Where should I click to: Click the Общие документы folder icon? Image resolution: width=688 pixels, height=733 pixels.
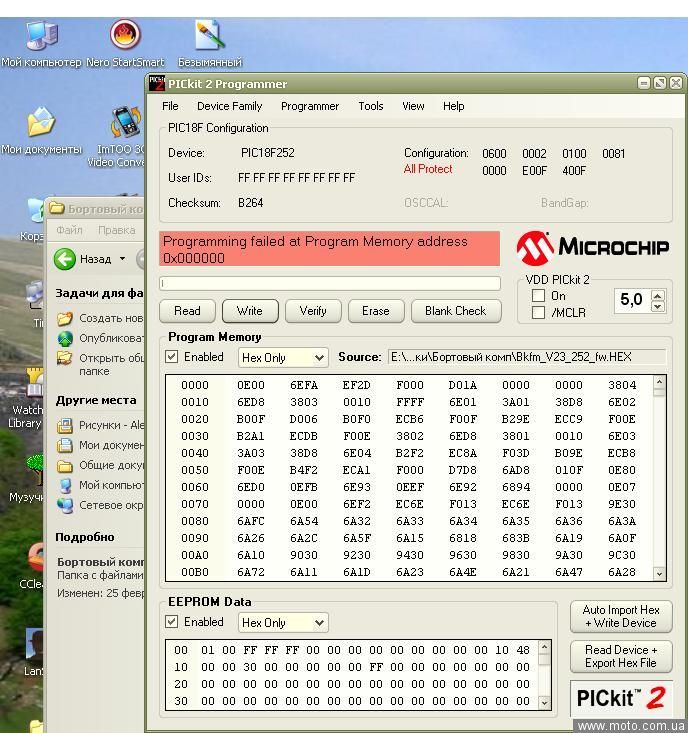click(65, 466)
